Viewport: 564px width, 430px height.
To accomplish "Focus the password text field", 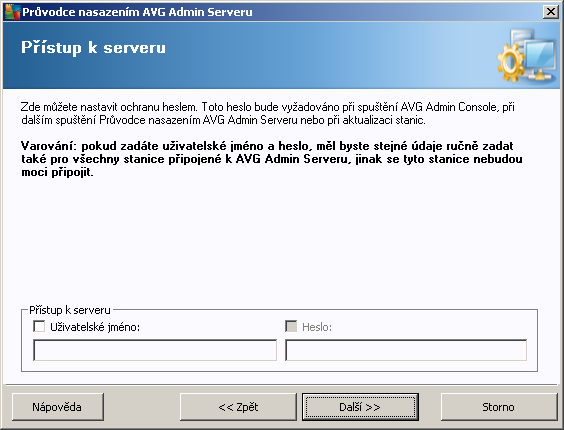I will tap(406, 350).
